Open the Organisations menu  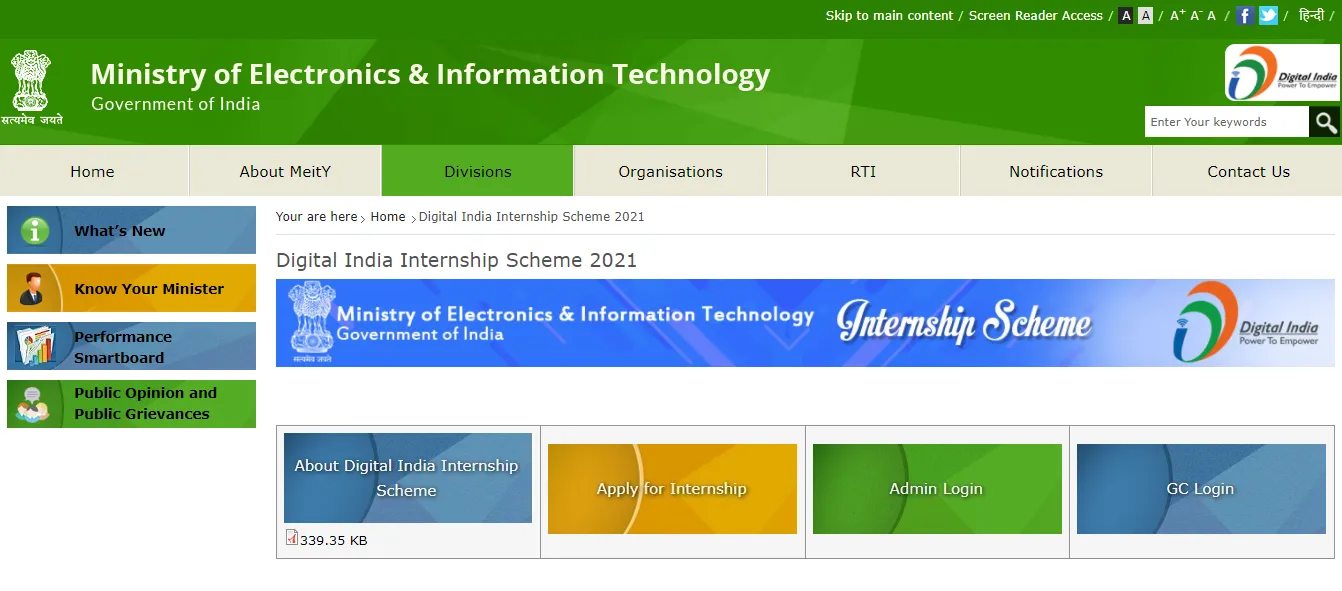coord(670,171)
